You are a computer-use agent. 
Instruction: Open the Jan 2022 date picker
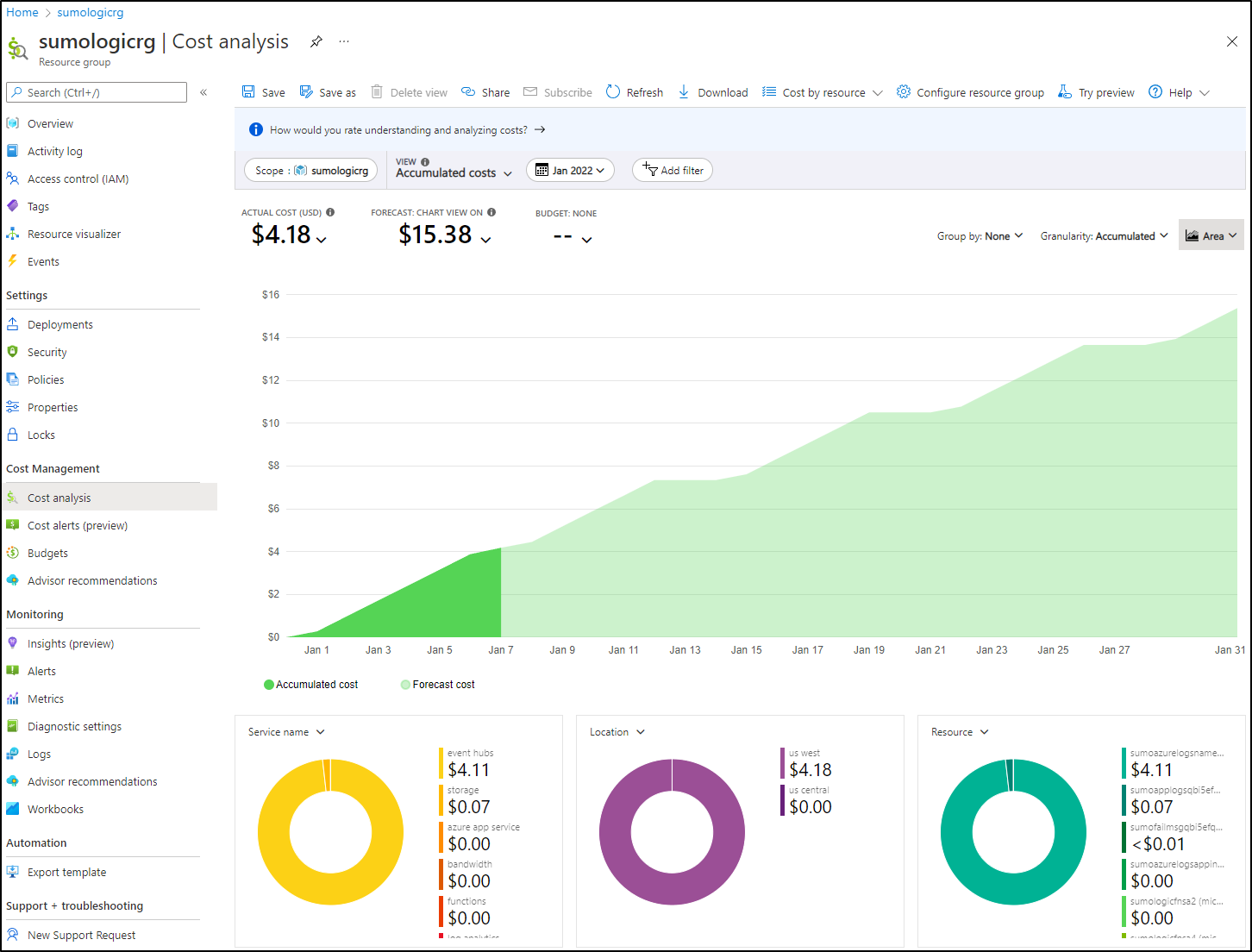[570, 170]
